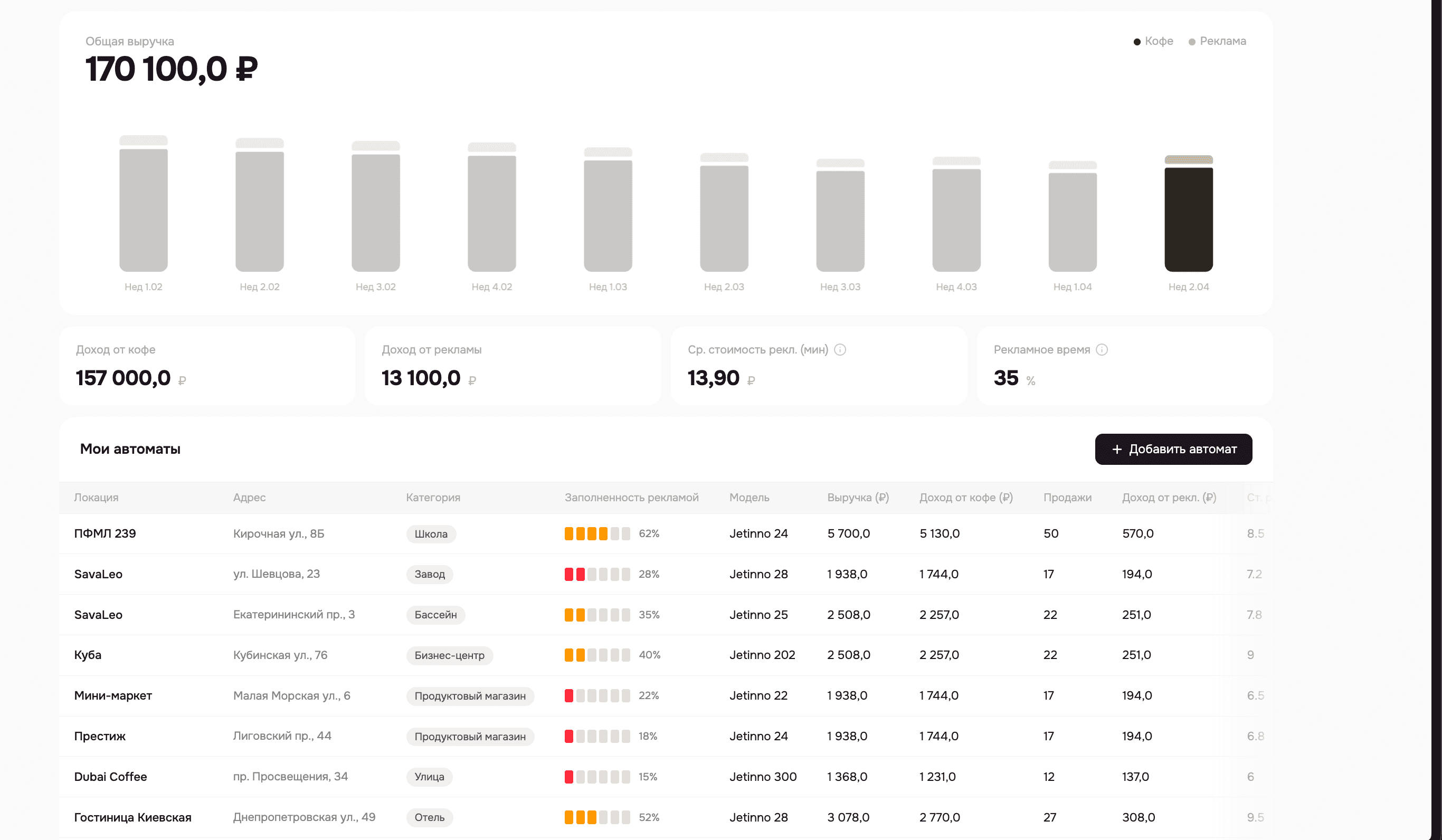Click the Бизнес-центр category tag
1442x840 pixels.
coord(449,655)
